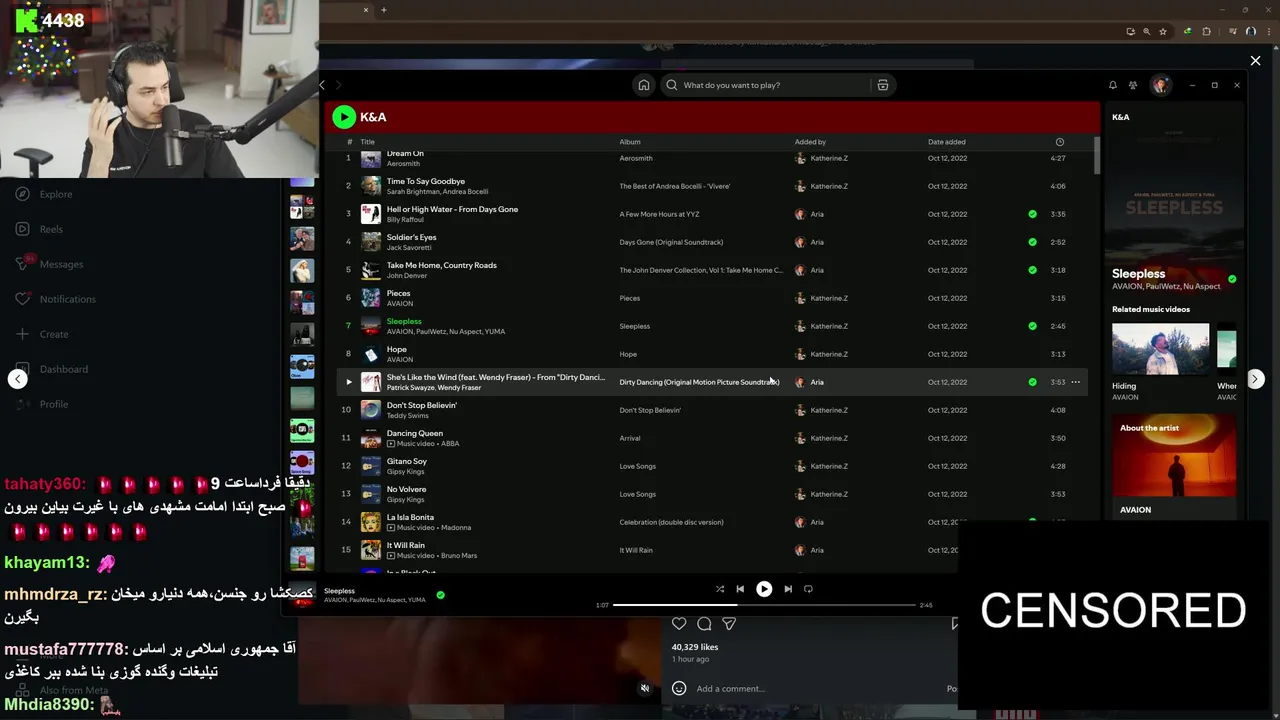Sort the playlist by the Title column header

(x=367, y=142)
